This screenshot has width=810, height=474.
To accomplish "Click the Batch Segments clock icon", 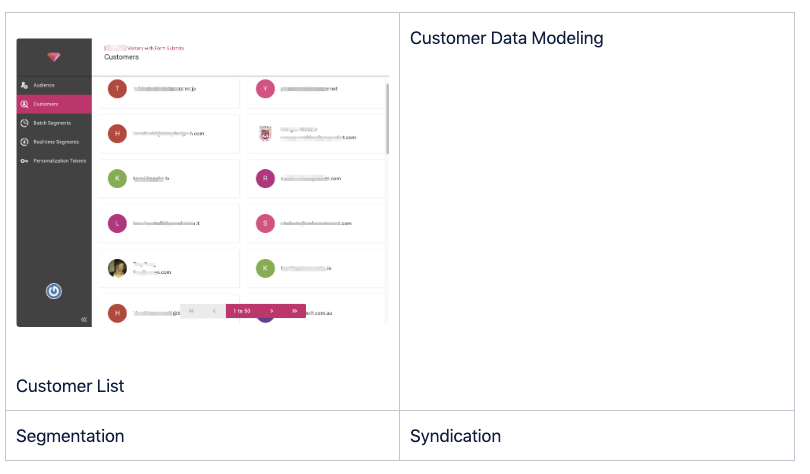I will point(24,122).
